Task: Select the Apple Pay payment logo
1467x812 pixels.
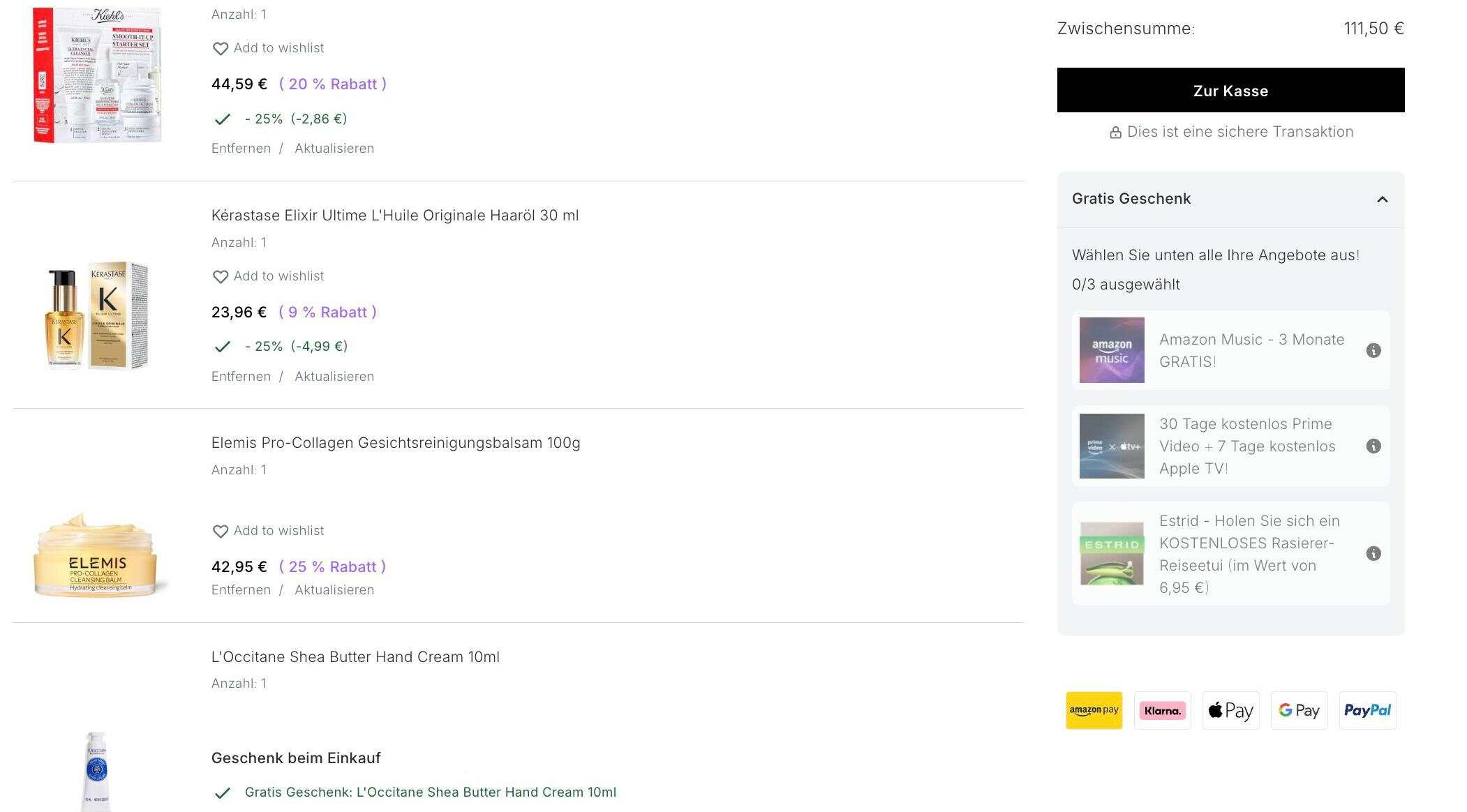Action: click(x=1230, y=710)
